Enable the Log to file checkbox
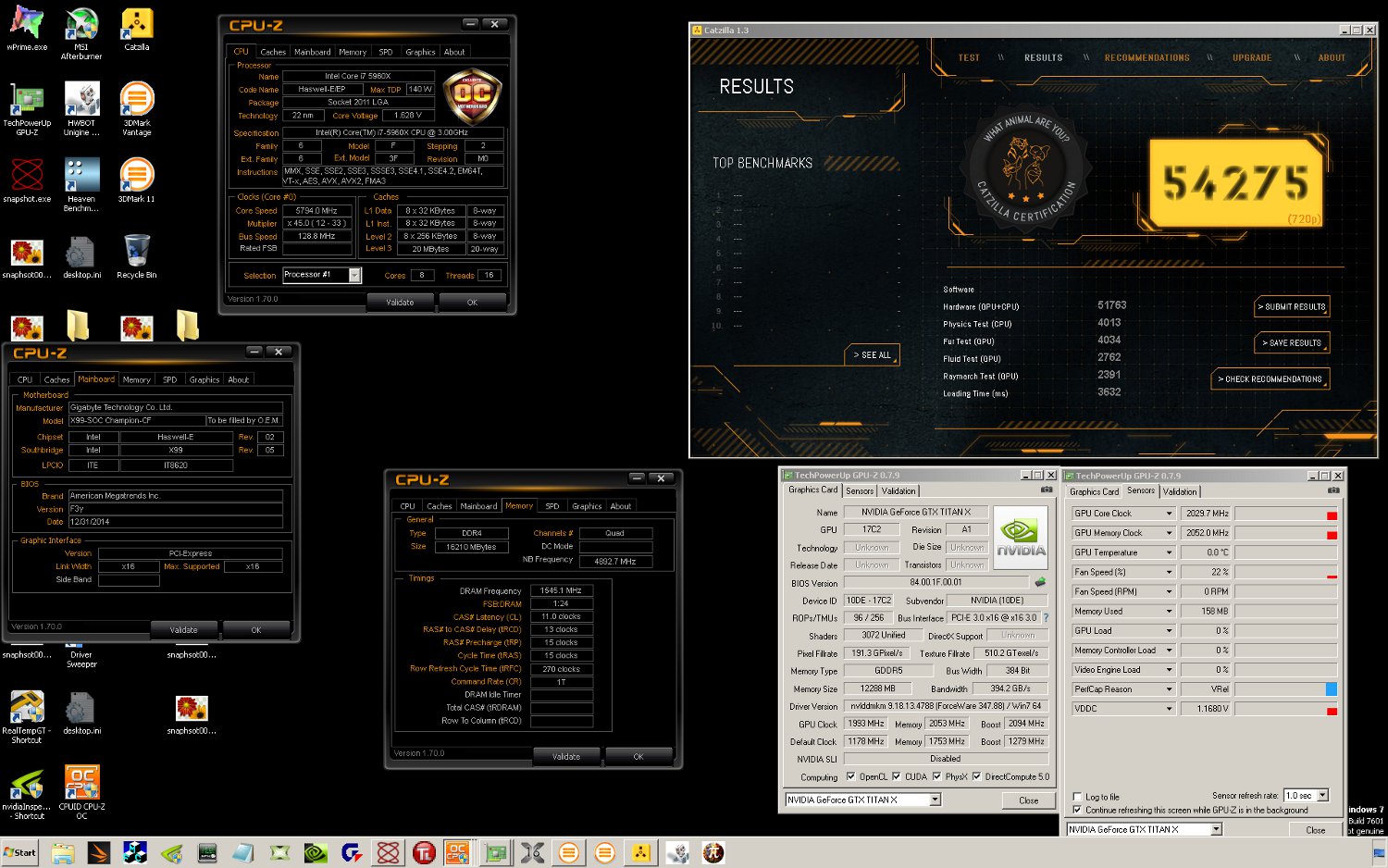This screenshot has height=868, width=1388. pyautogui.click(x=1077, y=797)
